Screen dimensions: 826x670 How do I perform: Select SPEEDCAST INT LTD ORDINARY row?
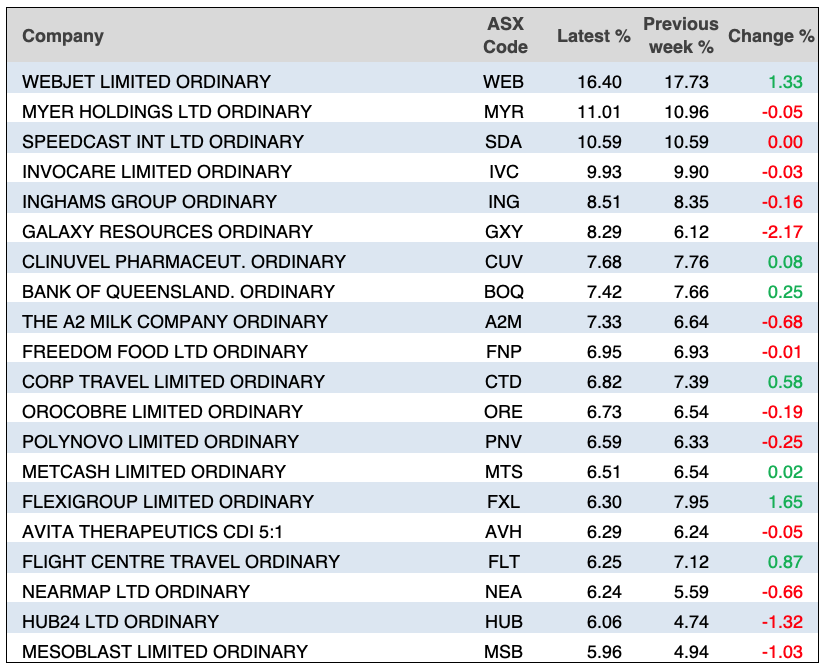[x=162, y=141]
